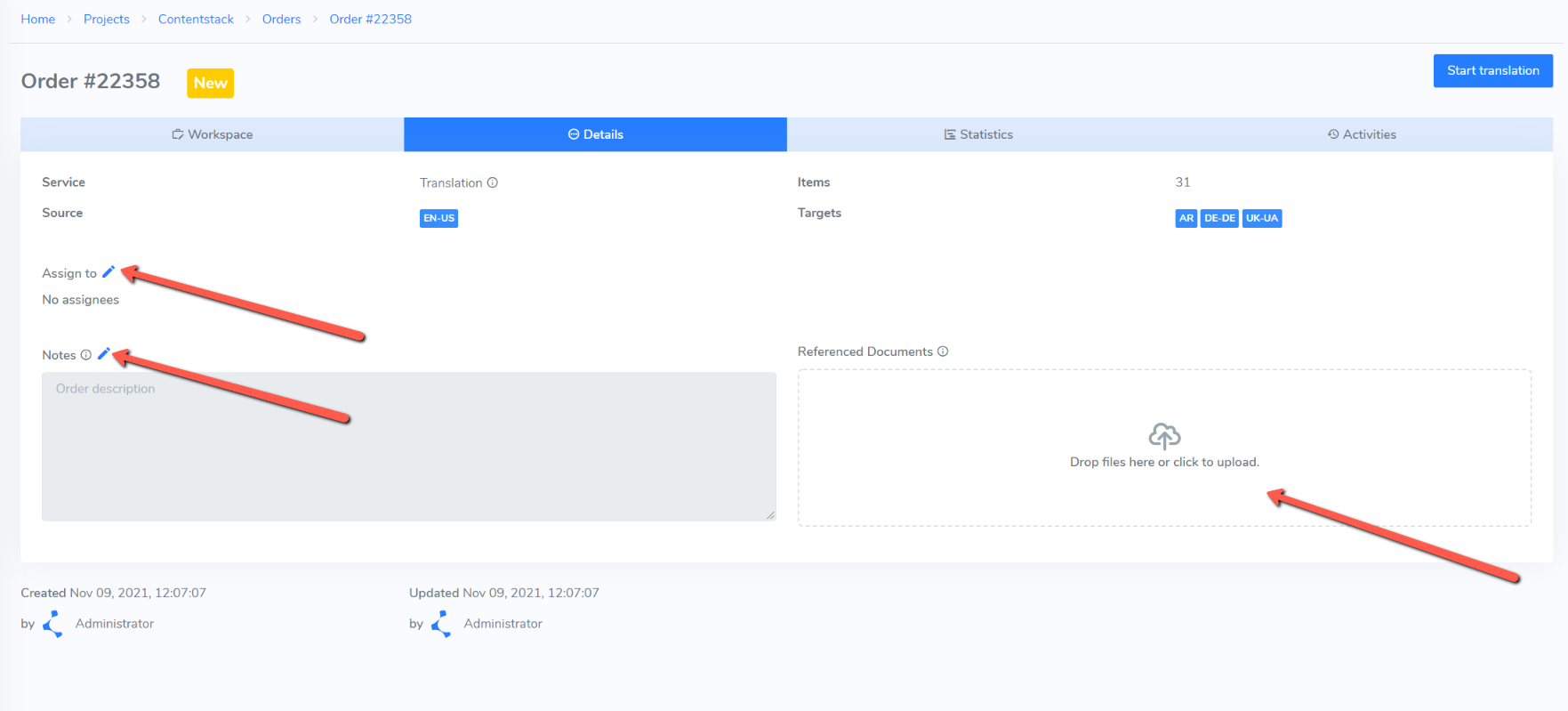Click the cloud upload icon
Image resolution: width=1568 pixels, height=711 pixels.
[x=1164, y=436]
